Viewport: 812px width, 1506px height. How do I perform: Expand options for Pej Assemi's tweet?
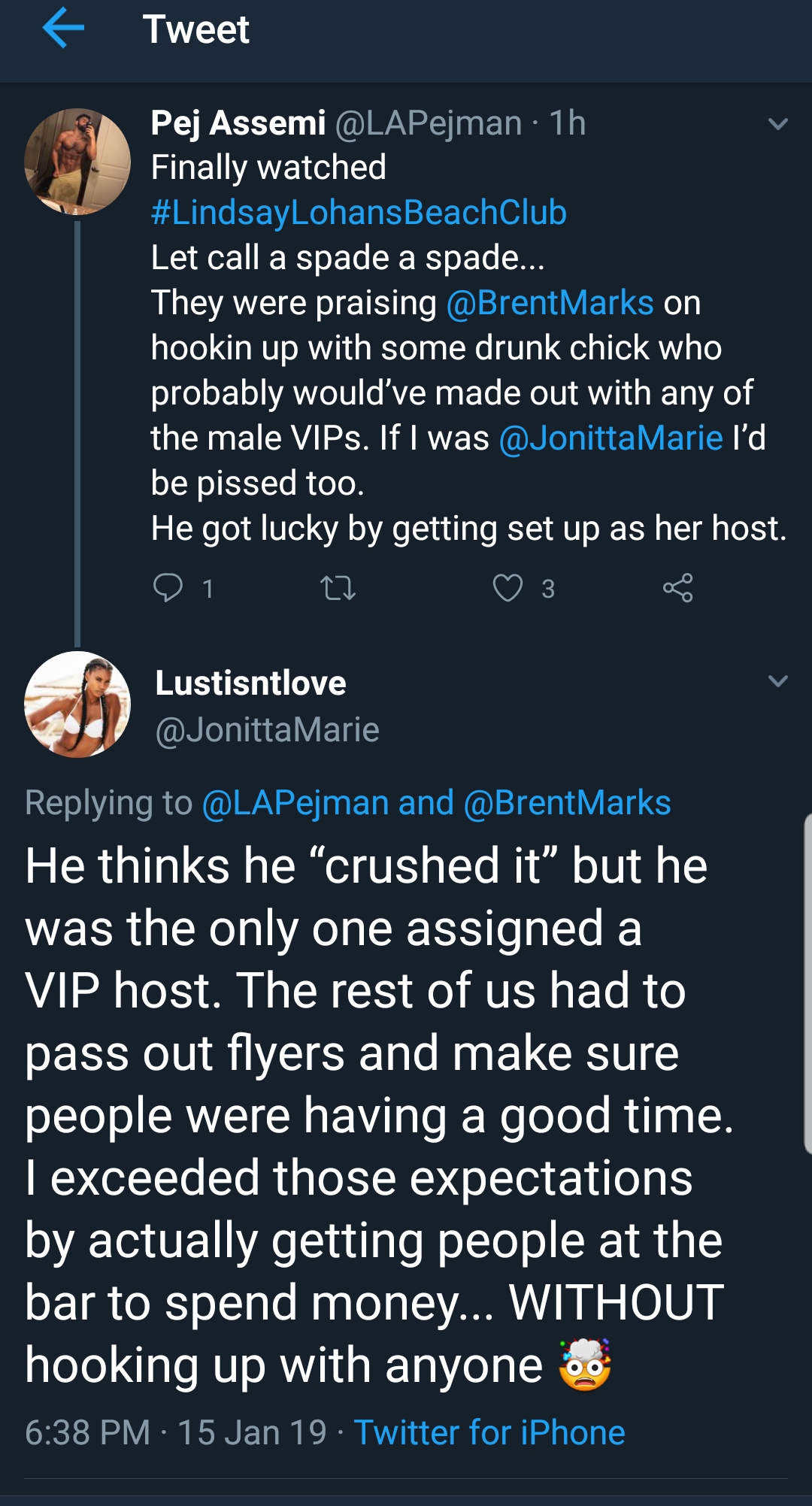click(778, 124)
